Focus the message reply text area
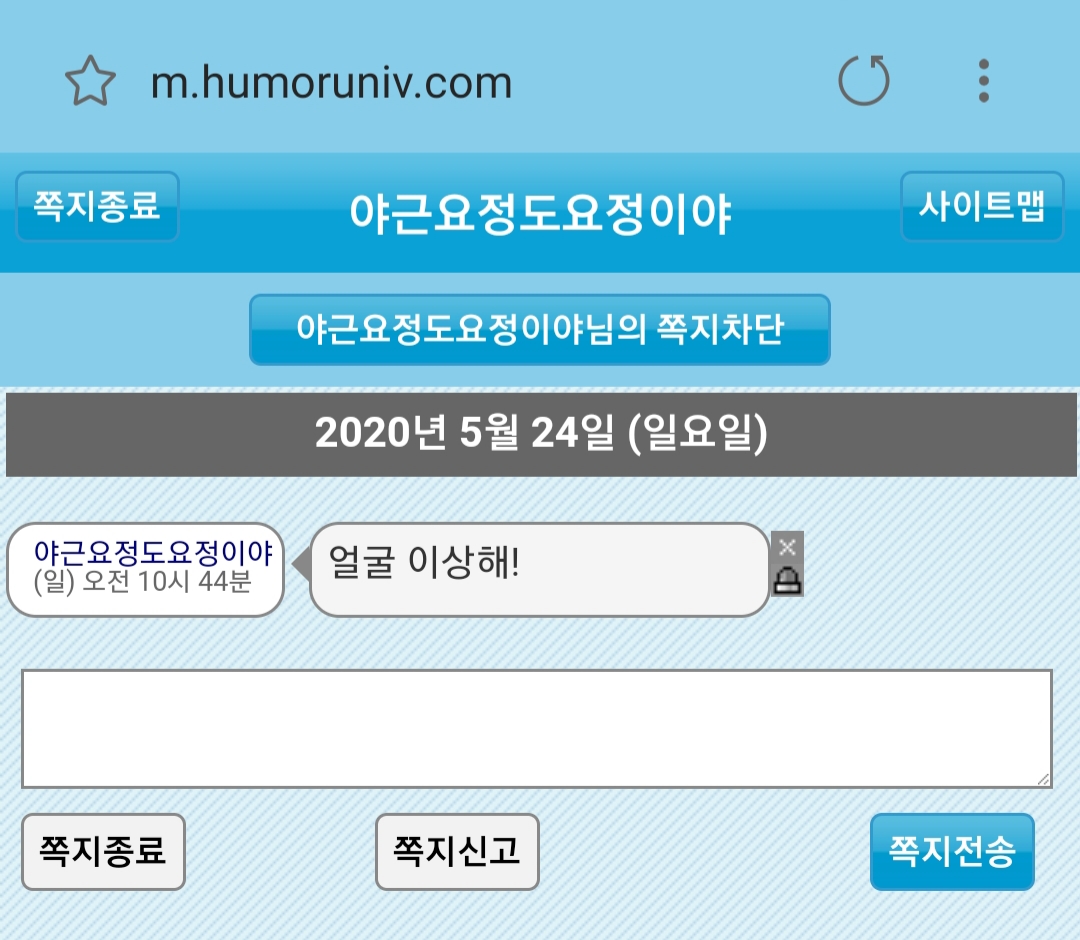1080x940 pixels. pos(537,729)
